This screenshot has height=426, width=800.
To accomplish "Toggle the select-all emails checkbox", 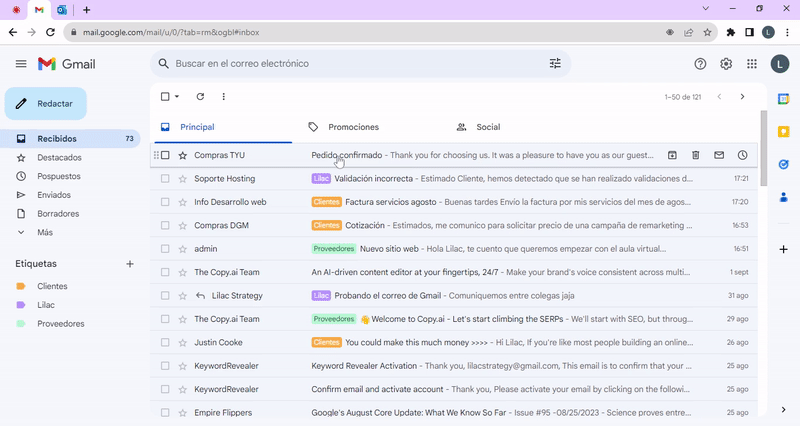I will tap(165, 96).
